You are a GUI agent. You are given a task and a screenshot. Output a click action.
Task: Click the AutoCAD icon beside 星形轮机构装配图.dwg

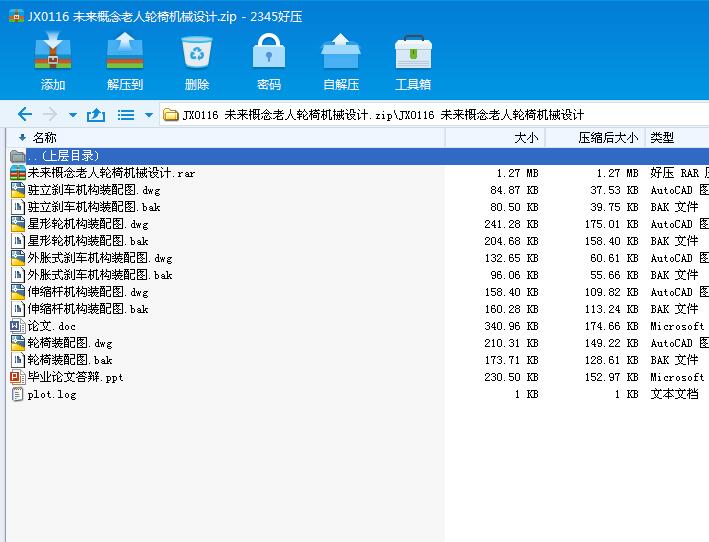click(x=18, y=224)
